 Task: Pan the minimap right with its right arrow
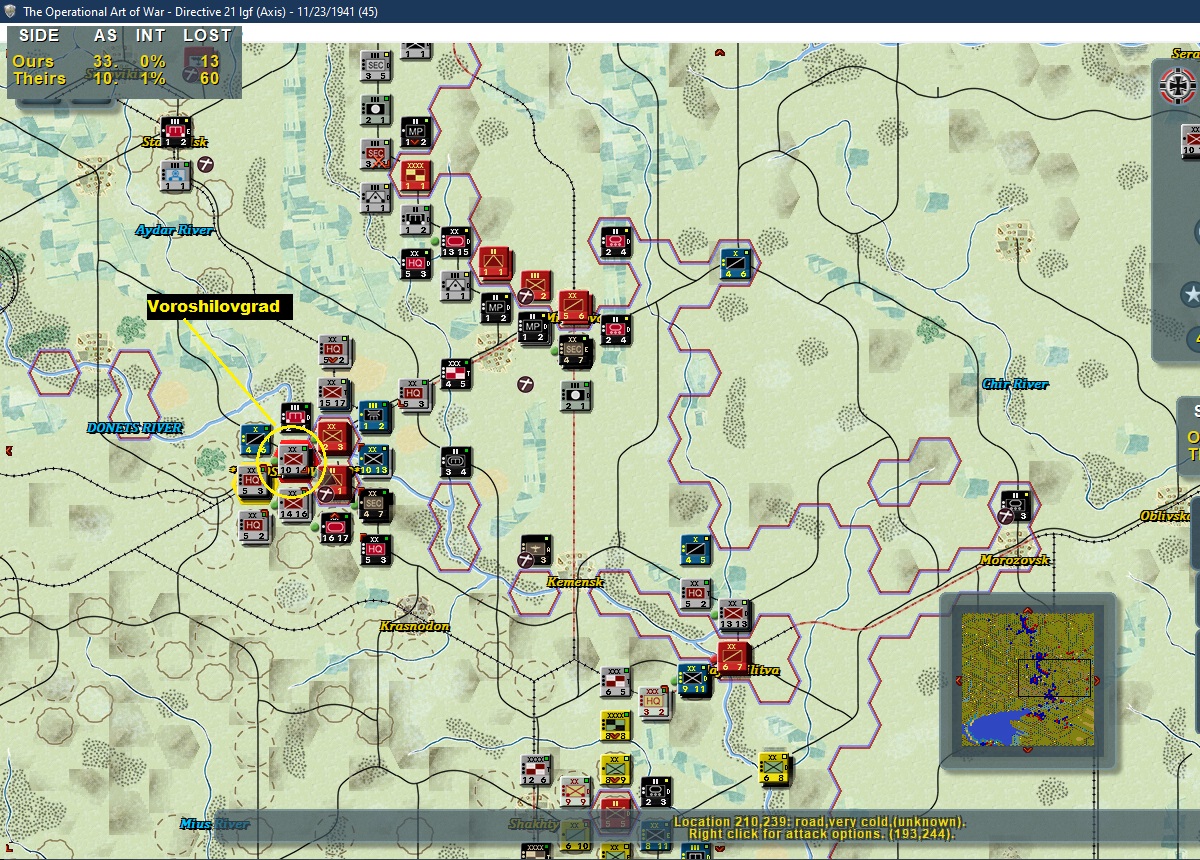pos(1098,681)
